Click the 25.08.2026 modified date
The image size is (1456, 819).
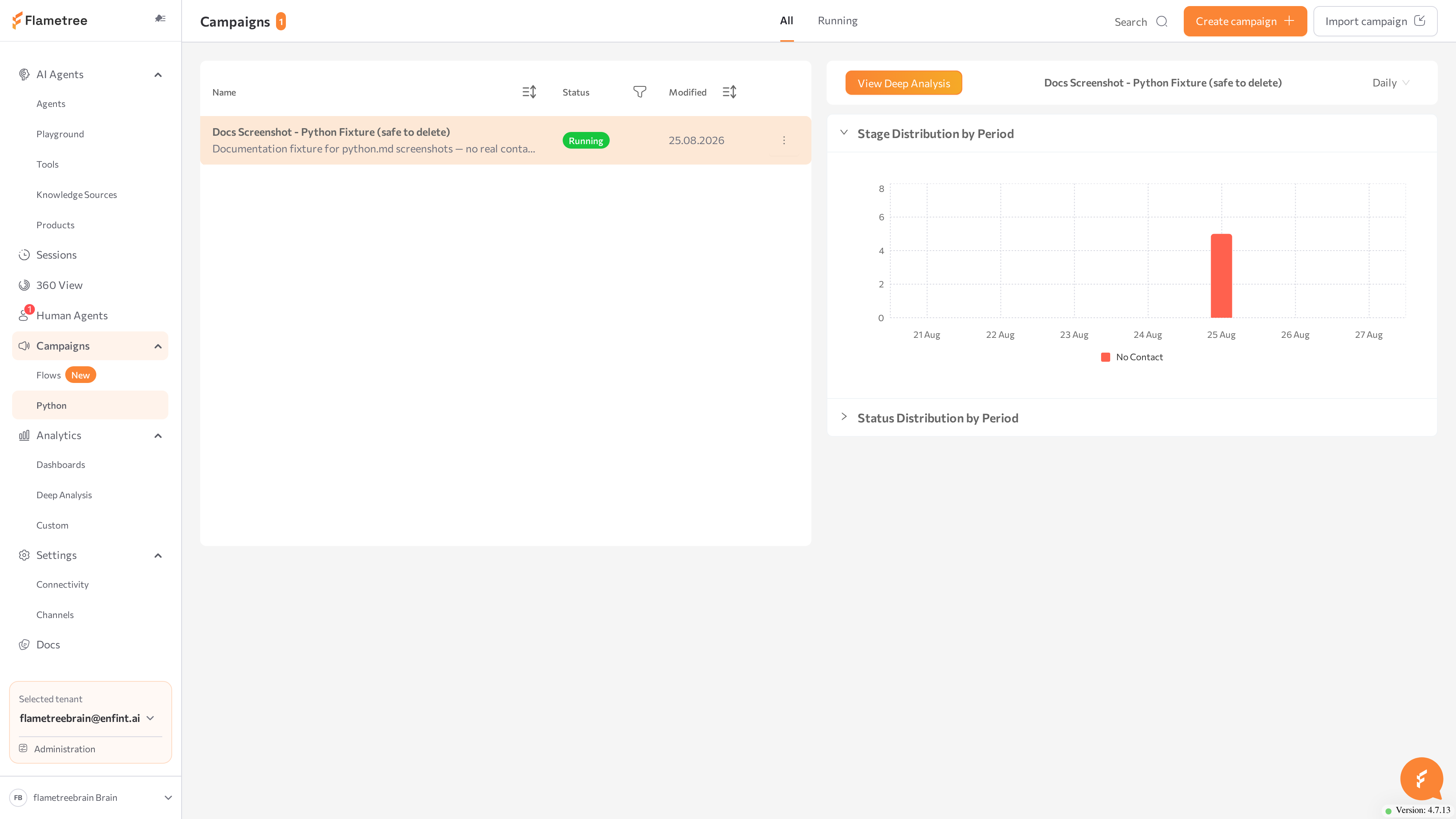click(697, 140)
